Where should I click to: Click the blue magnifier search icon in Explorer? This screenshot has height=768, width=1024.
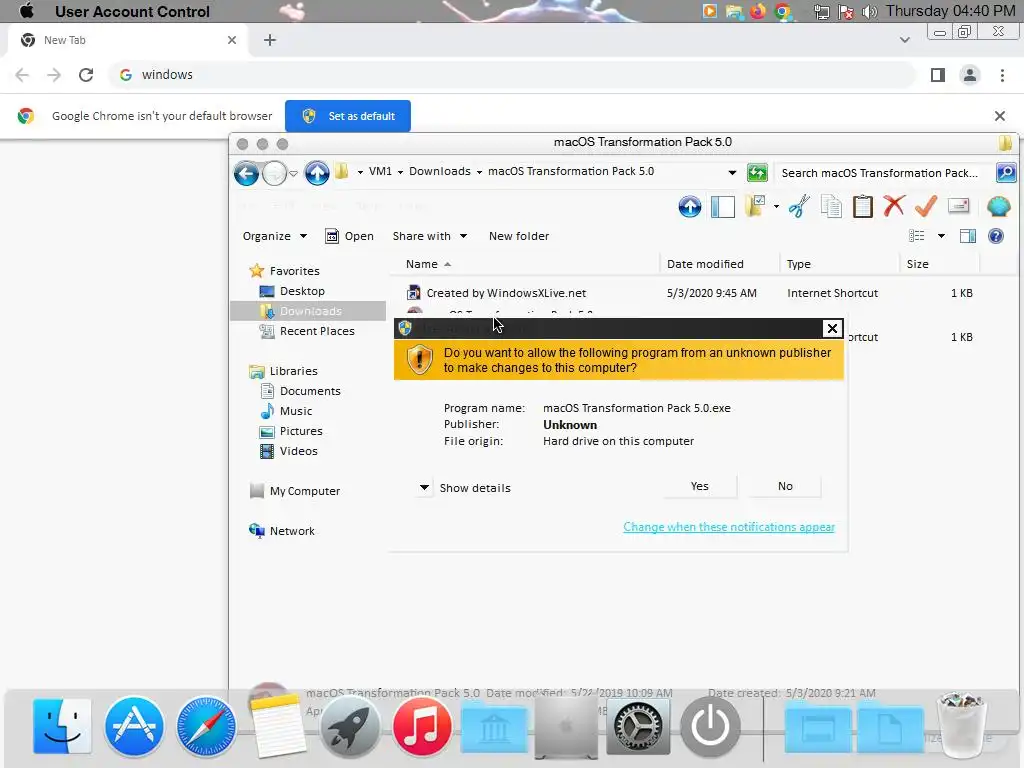pos(1006,173)
